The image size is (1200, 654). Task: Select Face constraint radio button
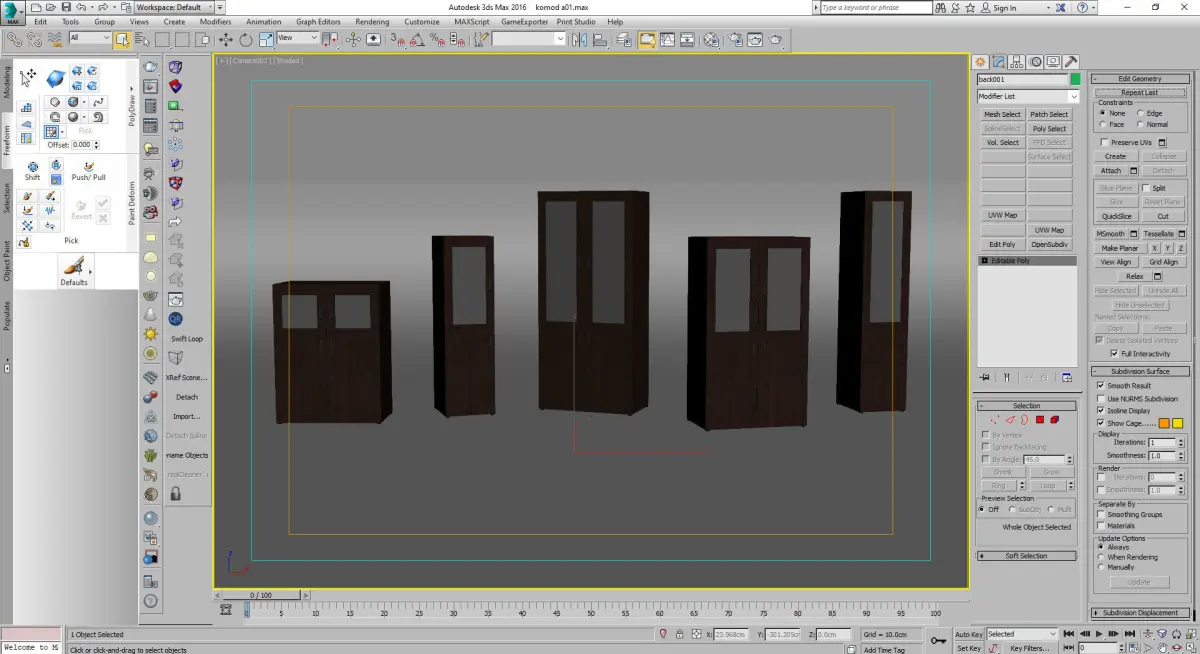coord(1102,124)
